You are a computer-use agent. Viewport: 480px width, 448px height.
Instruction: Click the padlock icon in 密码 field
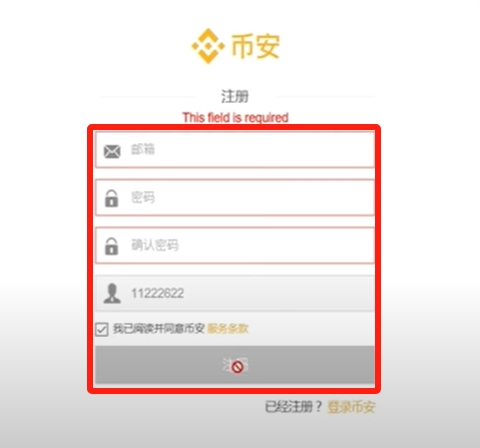(112, 199)
